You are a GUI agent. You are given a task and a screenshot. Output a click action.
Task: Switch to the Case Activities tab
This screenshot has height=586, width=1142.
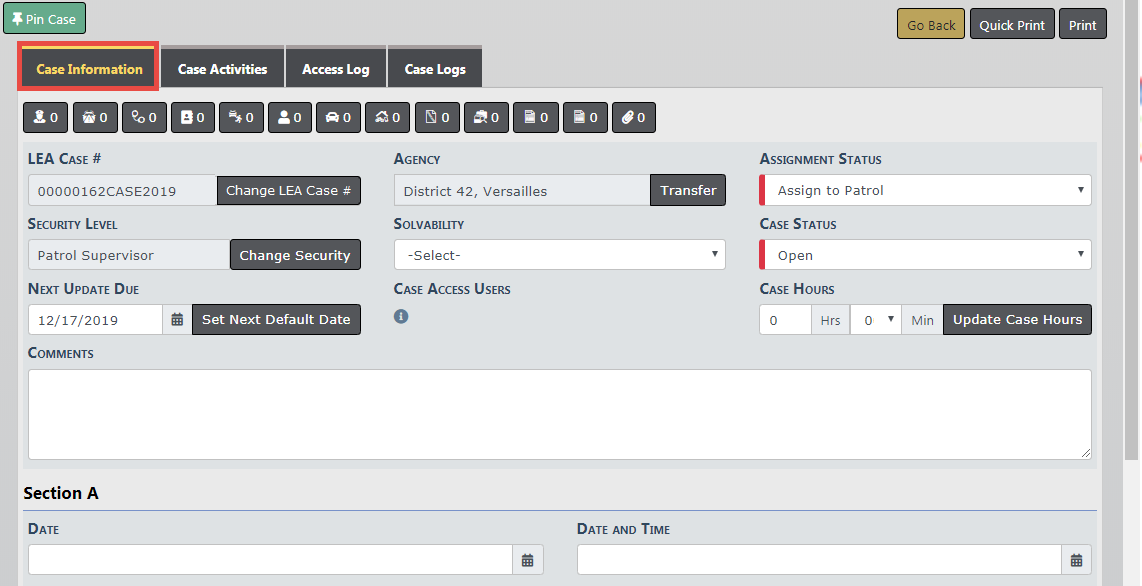[x=222, y=69]
